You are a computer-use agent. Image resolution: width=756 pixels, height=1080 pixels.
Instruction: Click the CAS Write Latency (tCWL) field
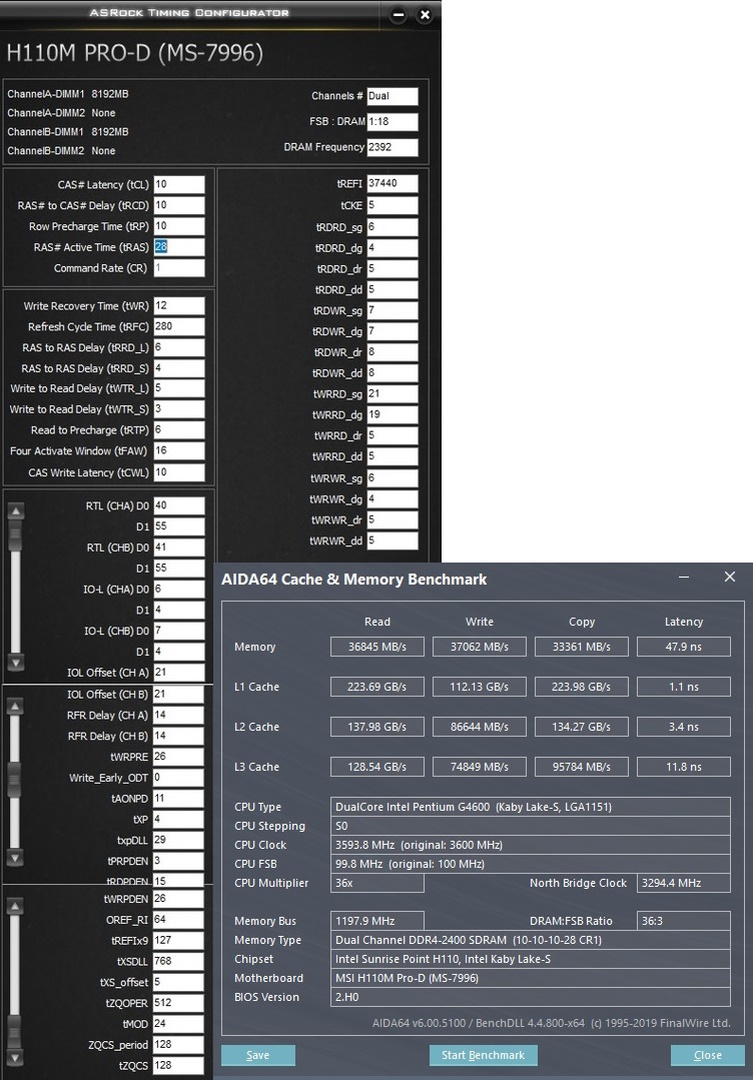pos(179,472)
